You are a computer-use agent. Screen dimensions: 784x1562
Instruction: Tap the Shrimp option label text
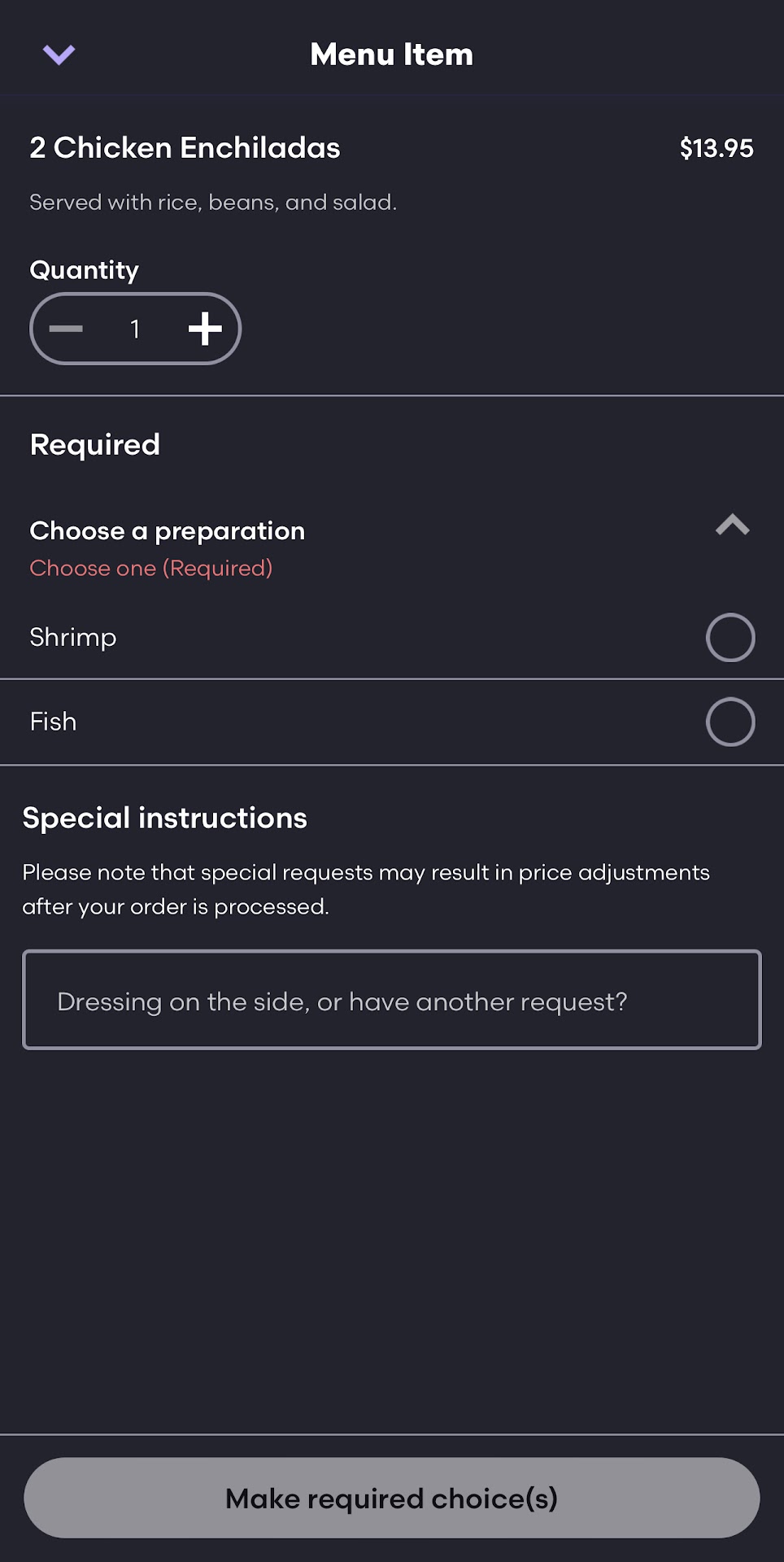(x=73, y=637)
